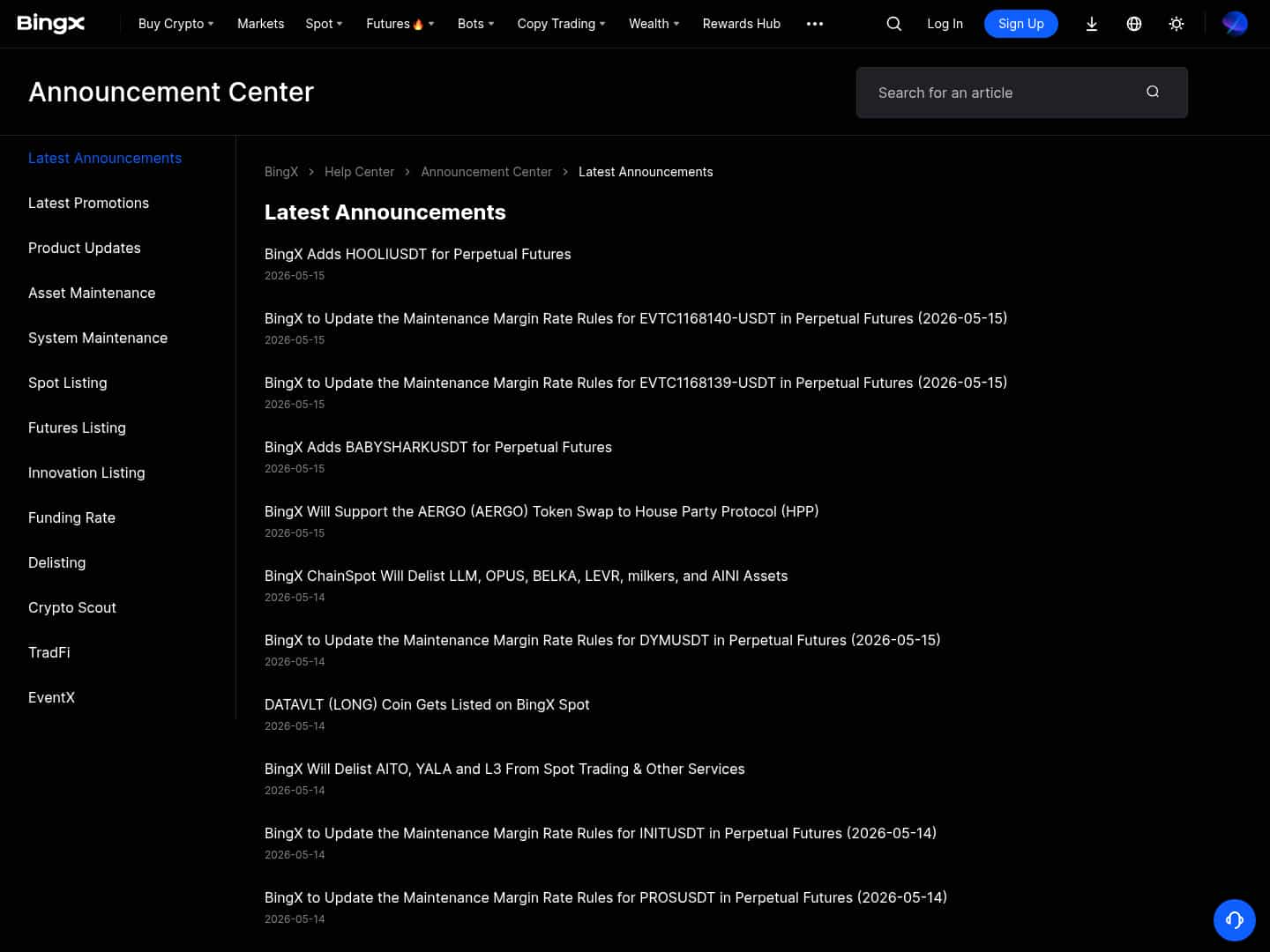Click the Sign Up button
The height and width of the screenshot is (952, 1270).
pos(1021,24)
